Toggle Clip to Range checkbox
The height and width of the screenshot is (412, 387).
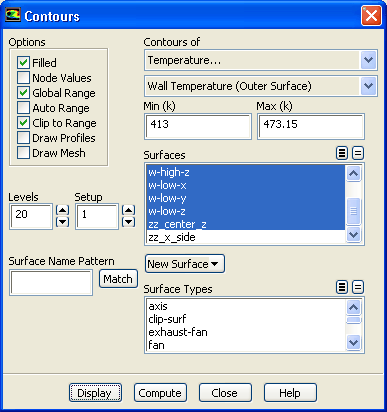coord(23,123)
